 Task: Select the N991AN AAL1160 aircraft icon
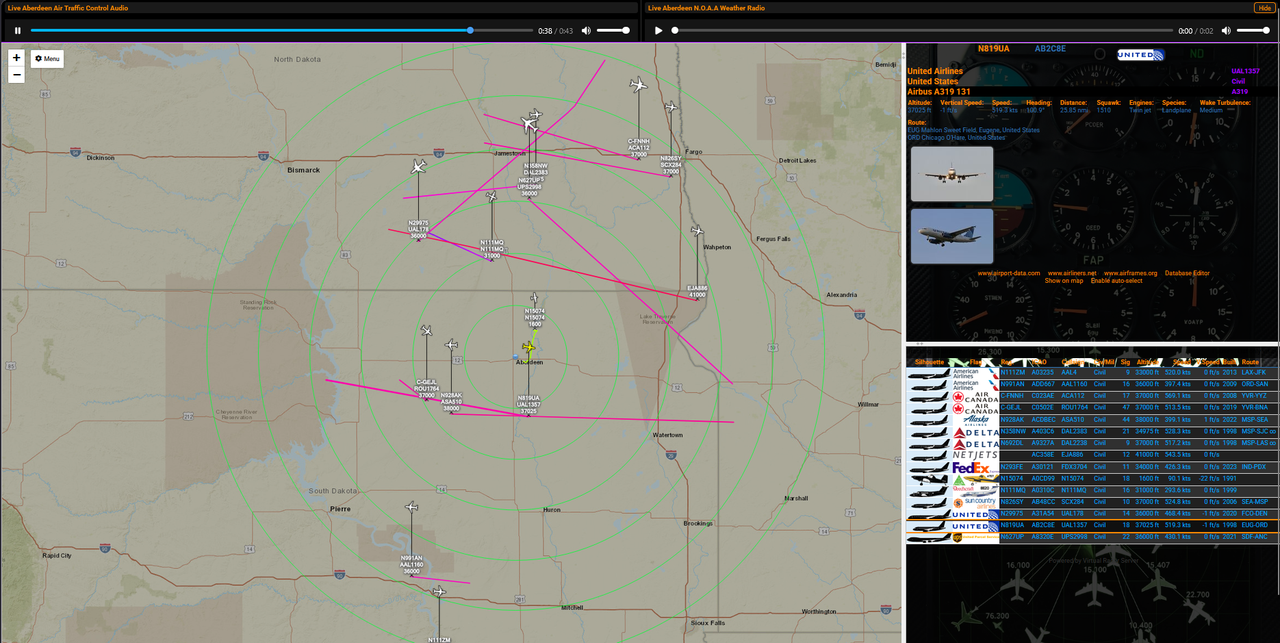coord(411,507)
